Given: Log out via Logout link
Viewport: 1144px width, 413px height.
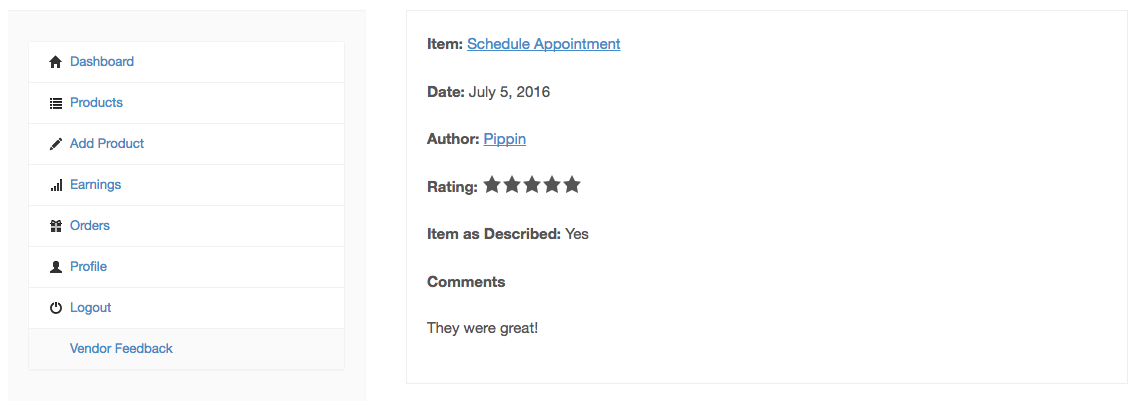Looking at the screenshot, I should click(x=90, y=308).
